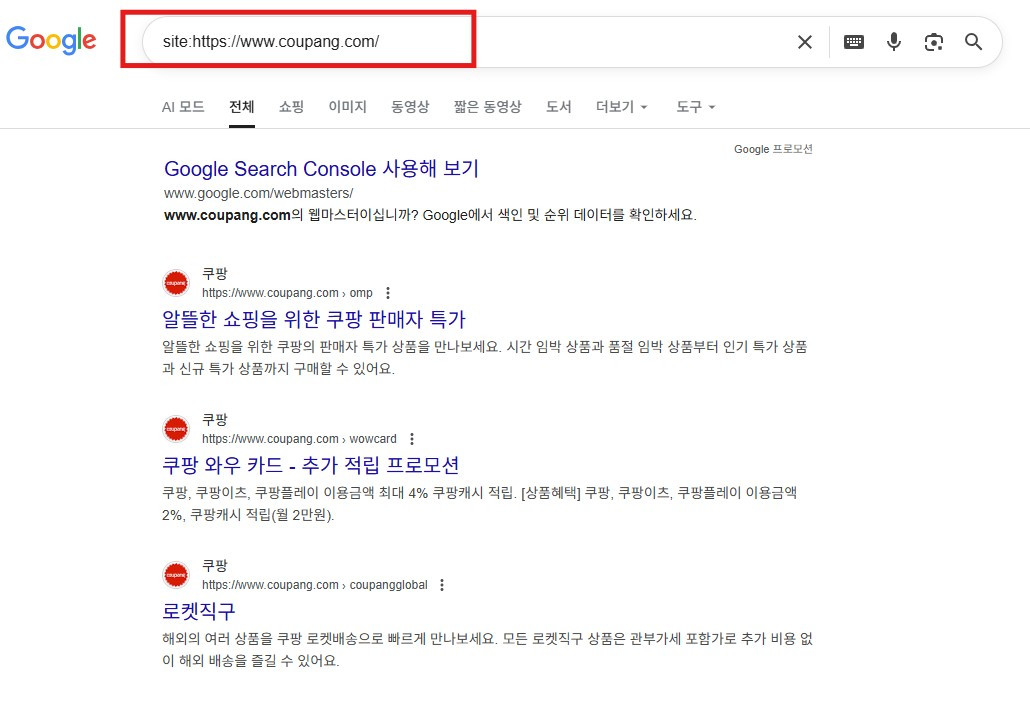Open the 쇼핑 tab
The height and width of the screenshot is (702, 1030).
pos(291,106)
